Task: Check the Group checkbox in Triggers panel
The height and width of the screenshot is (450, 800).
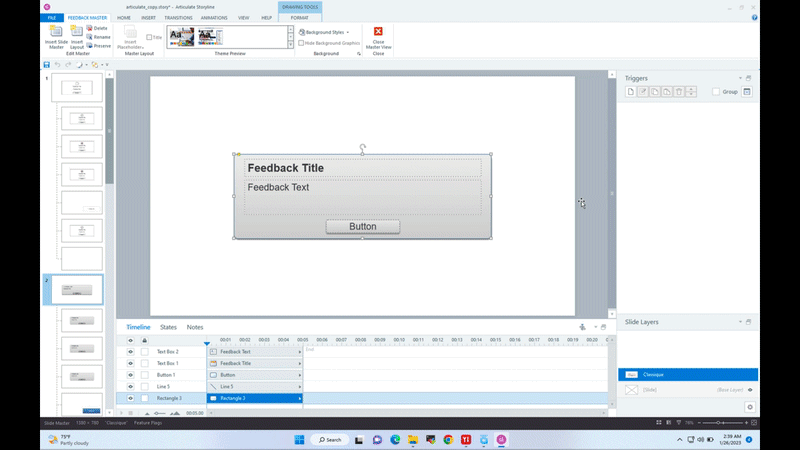Action: [x=716, y=92]
